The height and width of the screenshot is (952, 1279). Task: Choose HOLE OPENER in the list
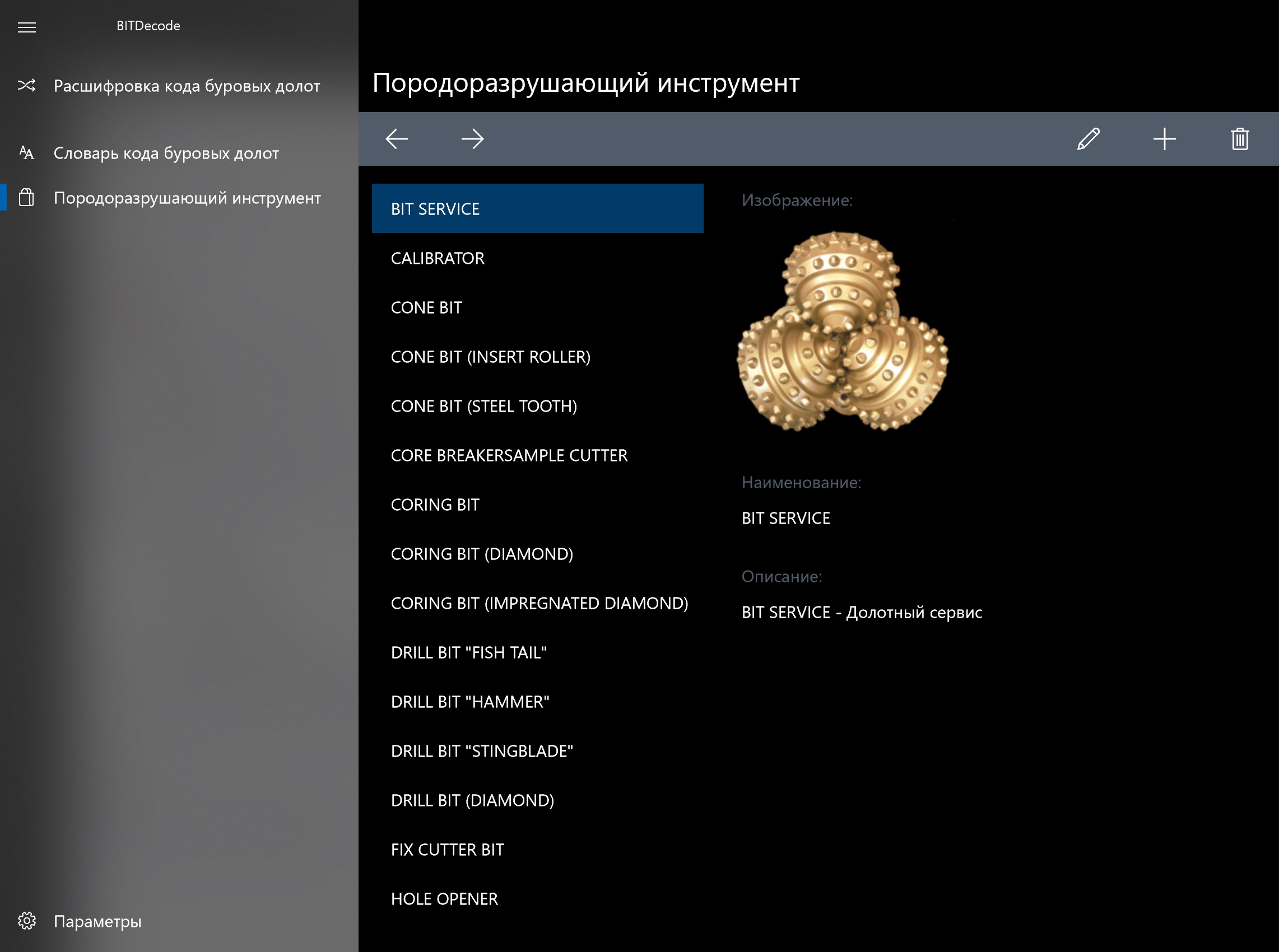point(444,899)
